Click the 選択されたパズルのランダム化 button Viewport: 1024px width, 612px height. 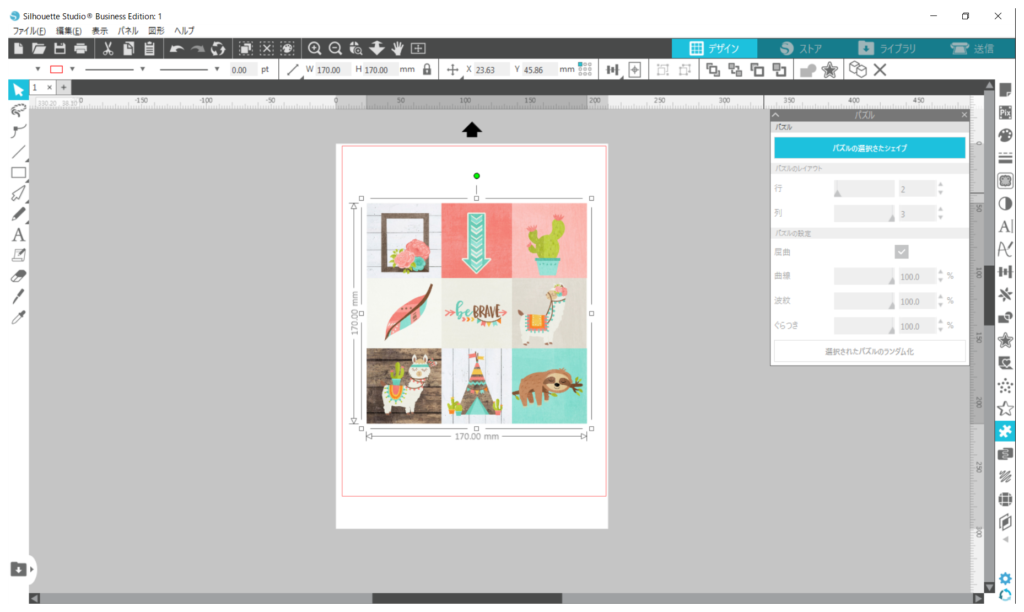869,351
